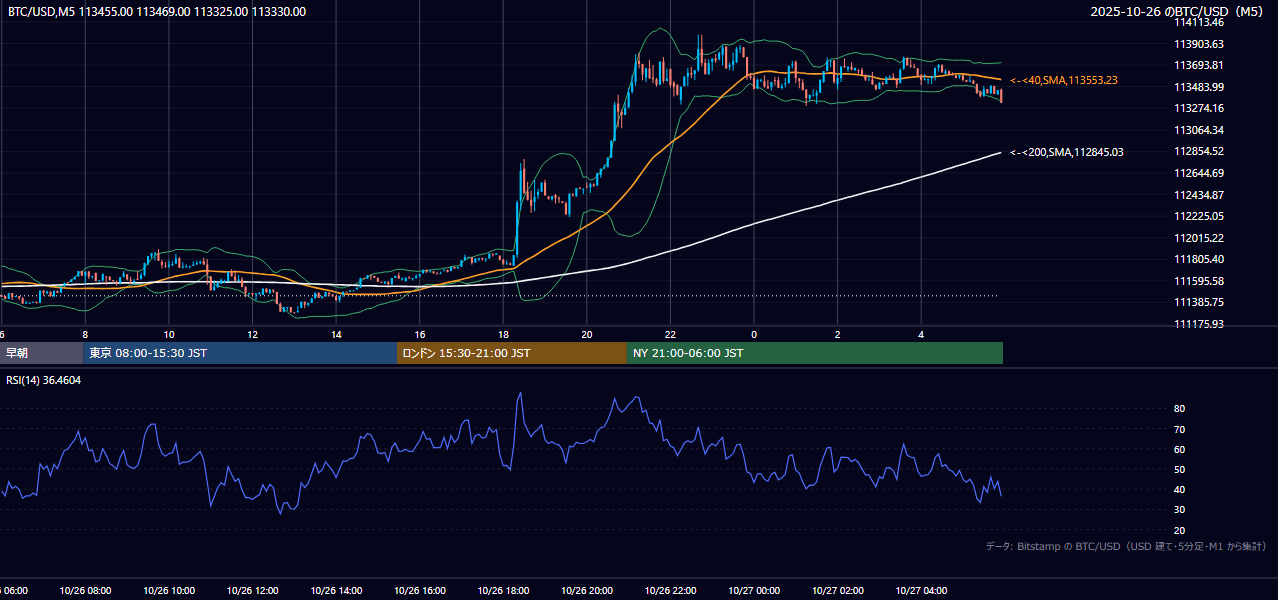Click price axis value 111595.58
Viewport: 1278px width, 600px height.
click(1198, 281)
